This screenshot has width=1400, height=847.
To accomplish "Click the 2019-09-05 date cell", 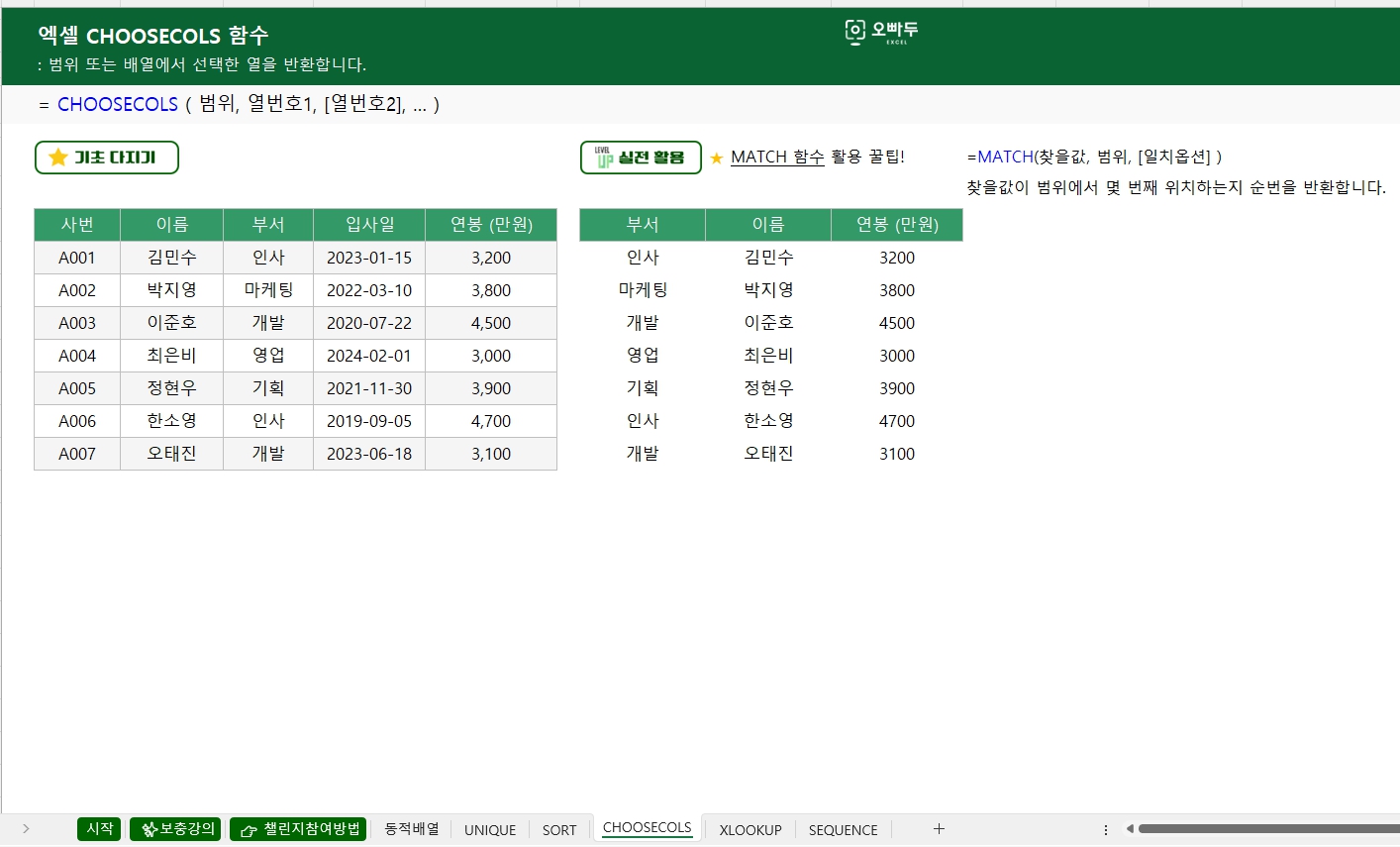I will tap(369, 421).
